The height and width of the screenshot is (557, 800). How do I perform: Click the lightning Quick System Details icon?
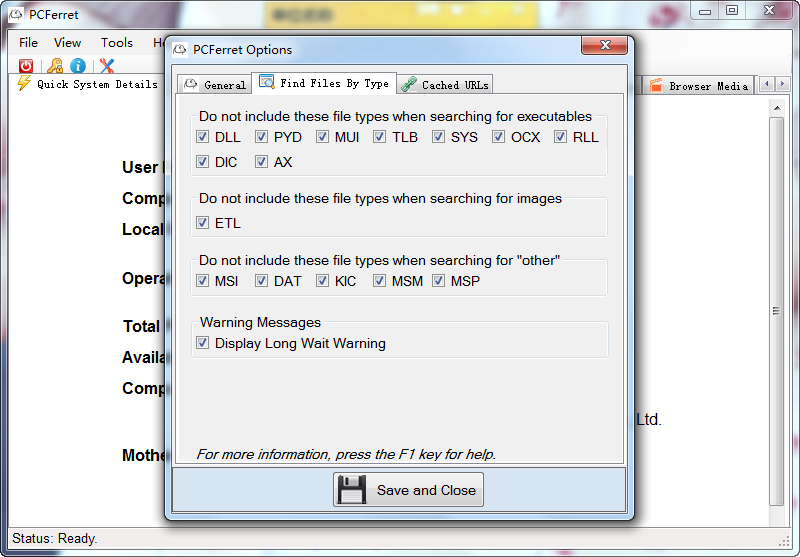[x=23, y=83]
